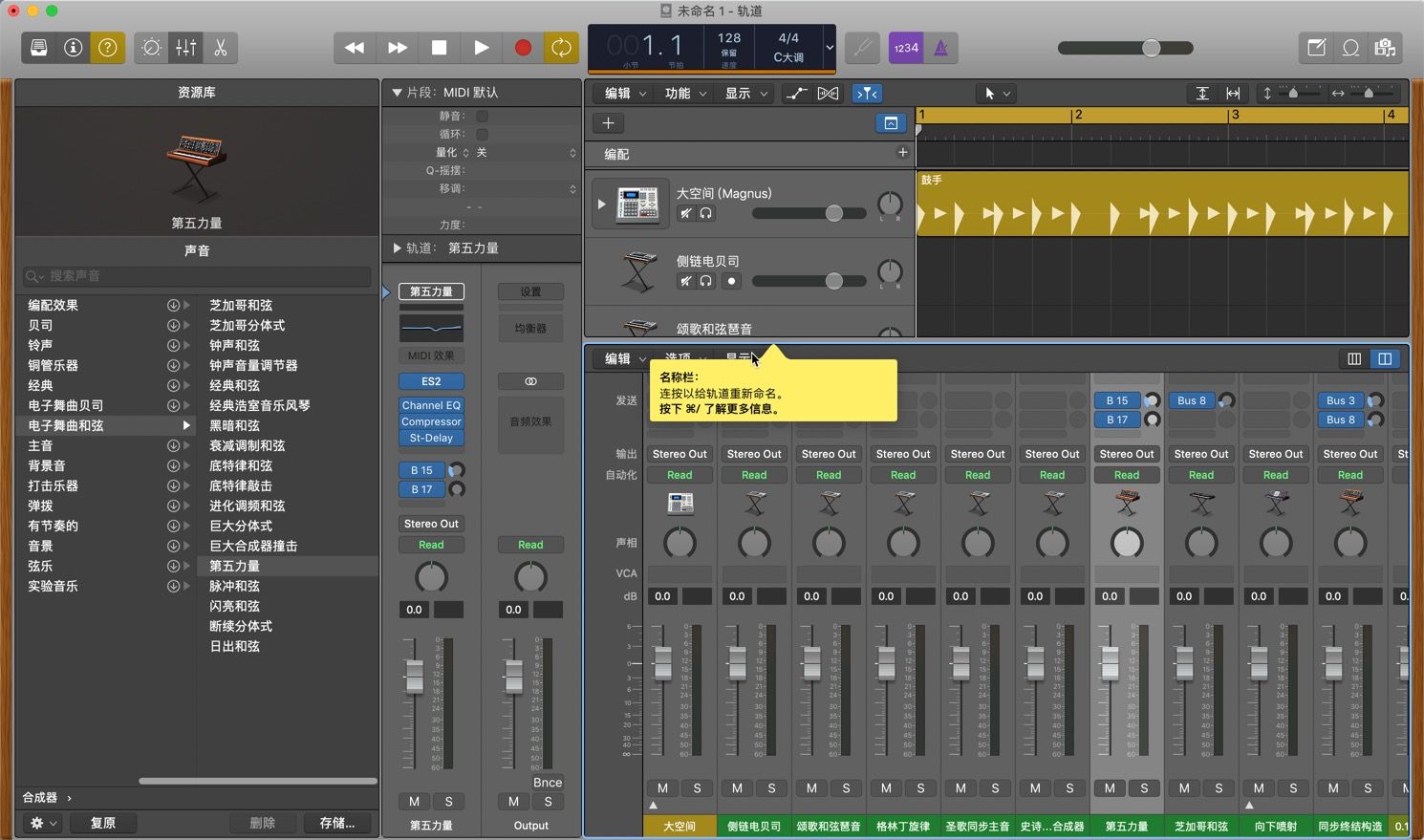This screenshot has width=1424, height=840.
Task: Enable record on 侧链电贝司 track
Action: (731, 281)
